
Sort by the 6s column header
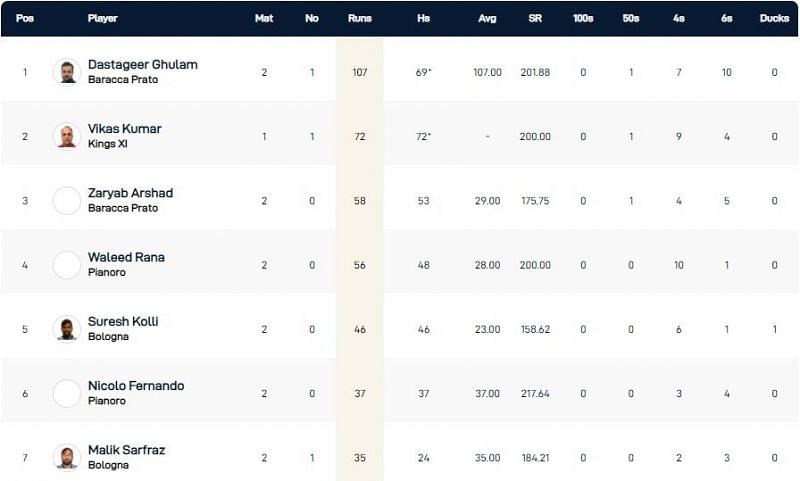pos(727,18)
